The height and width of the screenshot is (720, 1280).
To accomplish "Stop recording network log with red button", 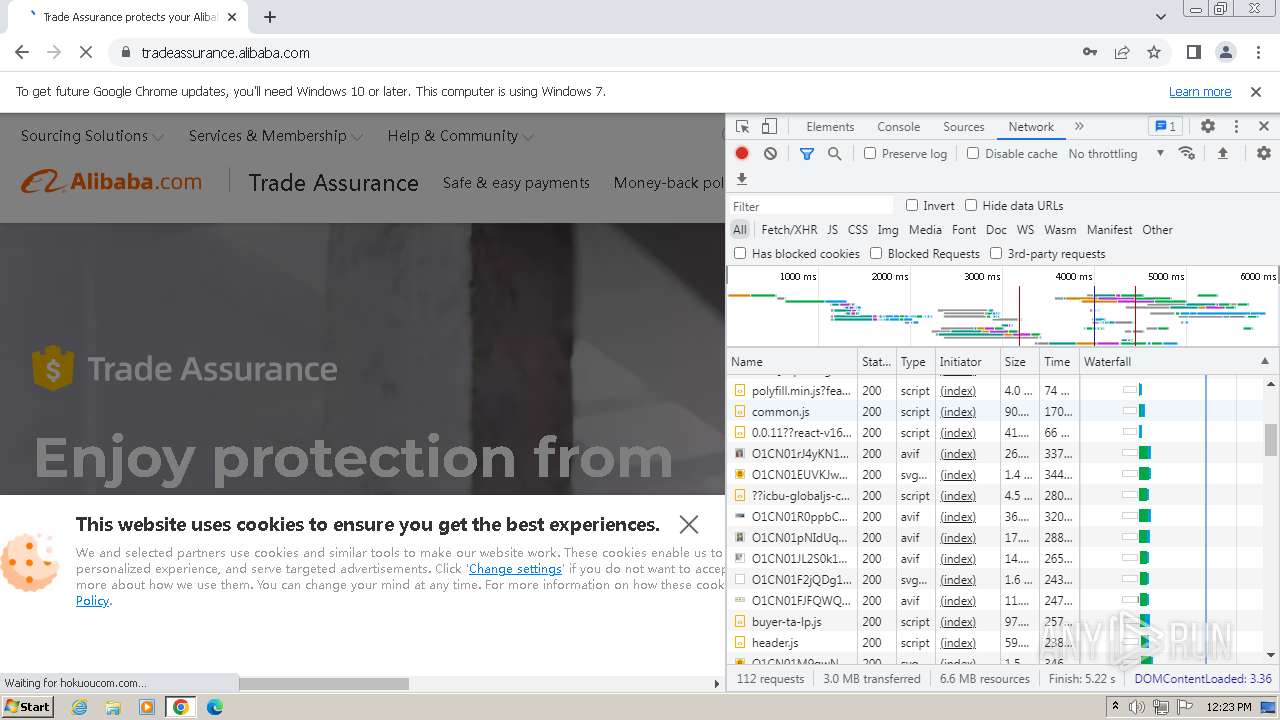I will pyautogui.click(x=742, y=154).
